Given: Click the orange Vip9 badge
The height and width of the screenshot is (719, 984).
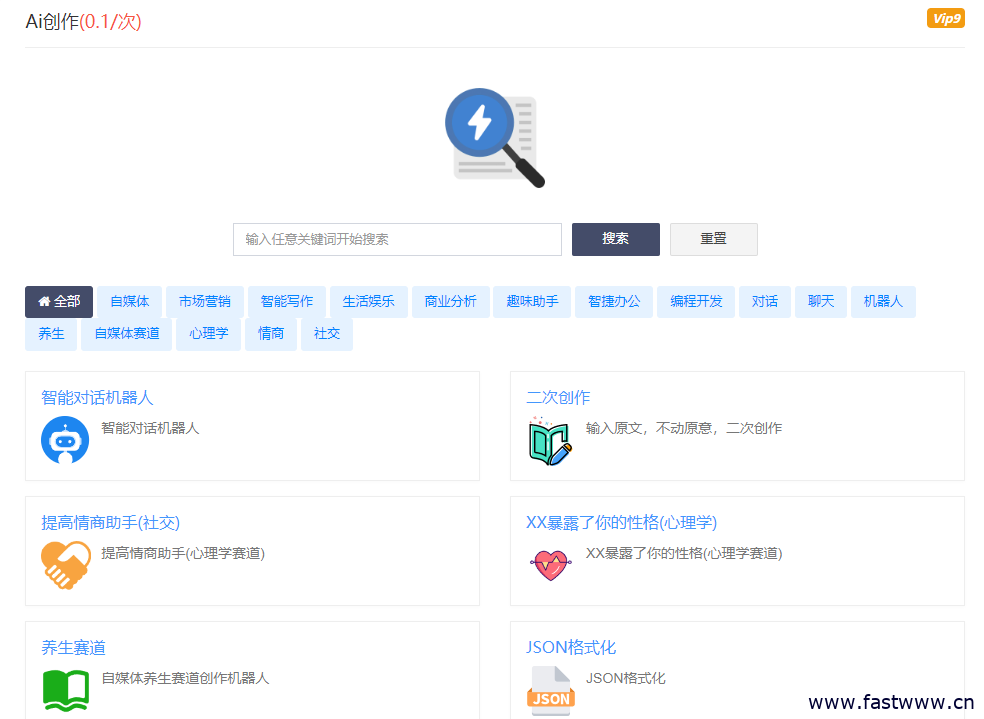Looking at the screenshot, I should point(945,17).
